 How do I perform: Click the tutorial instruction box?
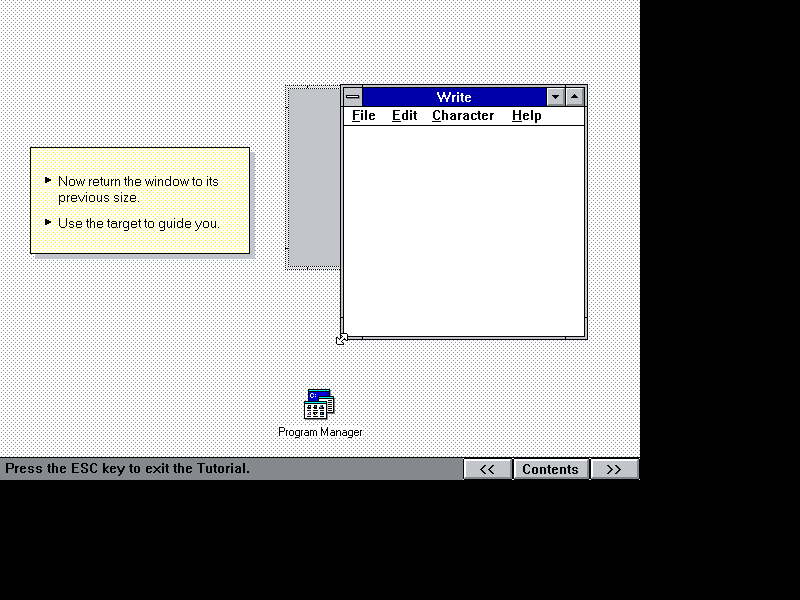coord(140,200)
